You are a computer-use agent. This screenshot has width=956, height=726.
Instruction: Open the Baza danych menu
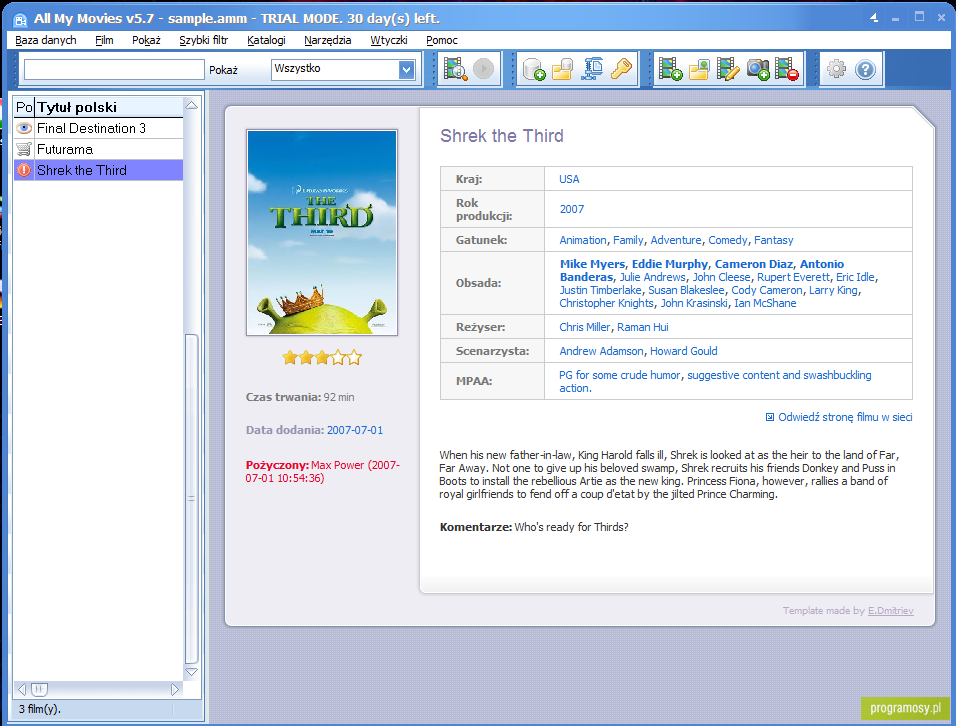[46, 40]
